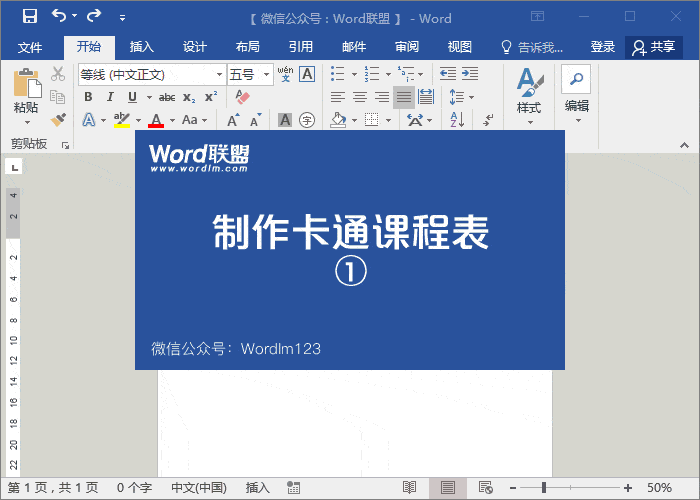
Task: Click the shading paint bucket icon
Action: [x=338, y=120]
